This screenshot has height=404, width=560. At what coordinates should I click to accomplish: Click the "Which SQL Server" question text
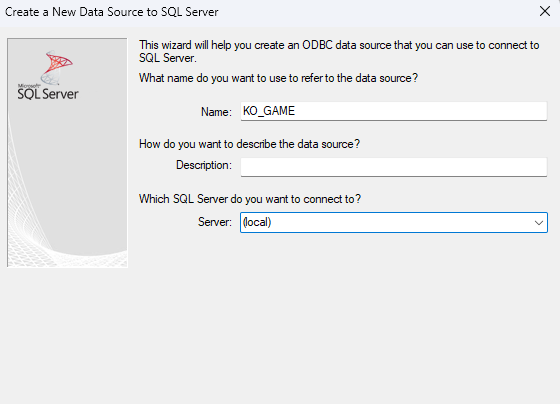click(250, 199)
